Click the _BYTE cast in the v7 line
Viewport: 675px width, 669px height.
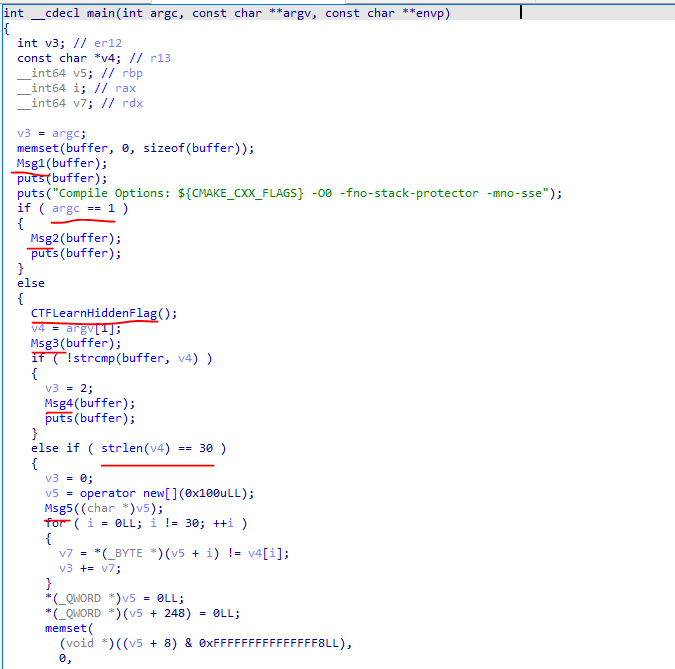[125, 553]
